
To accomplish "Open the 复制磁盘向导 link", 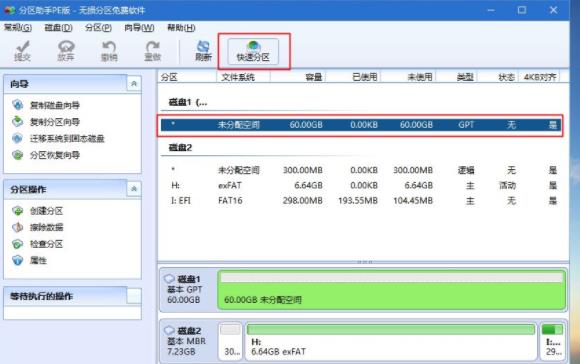I will point(55,105).
